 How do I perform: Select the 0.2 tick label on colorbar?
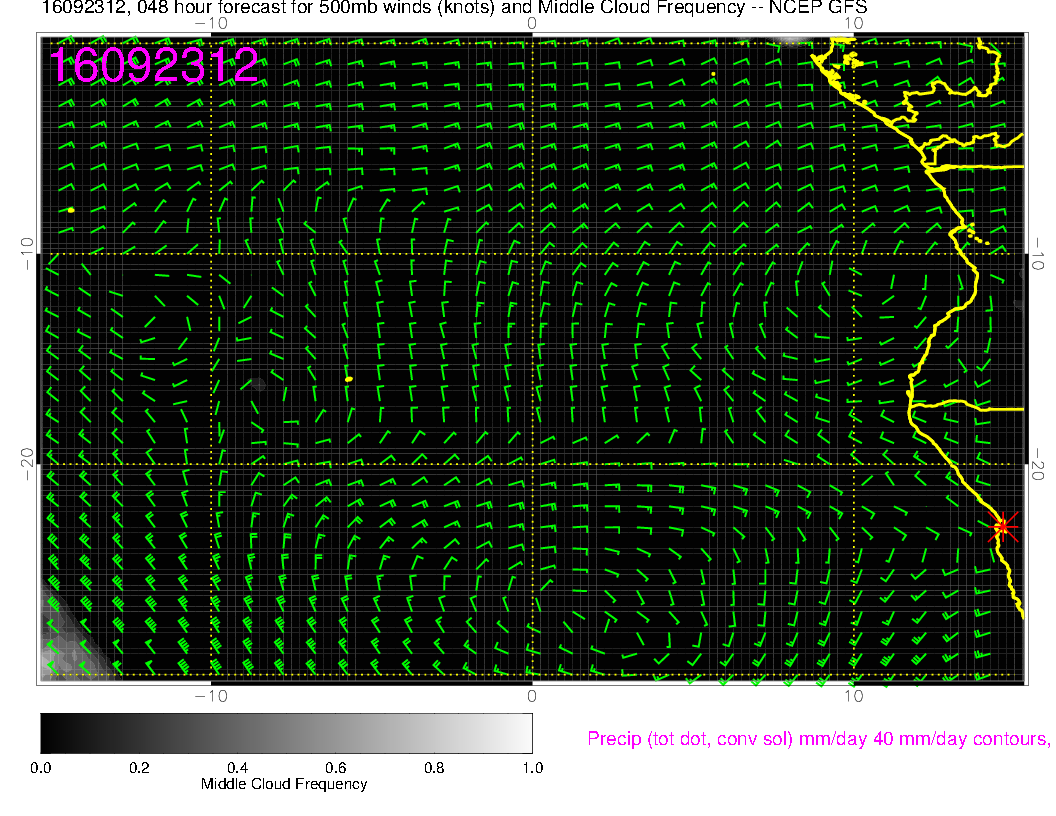[139, 768]
